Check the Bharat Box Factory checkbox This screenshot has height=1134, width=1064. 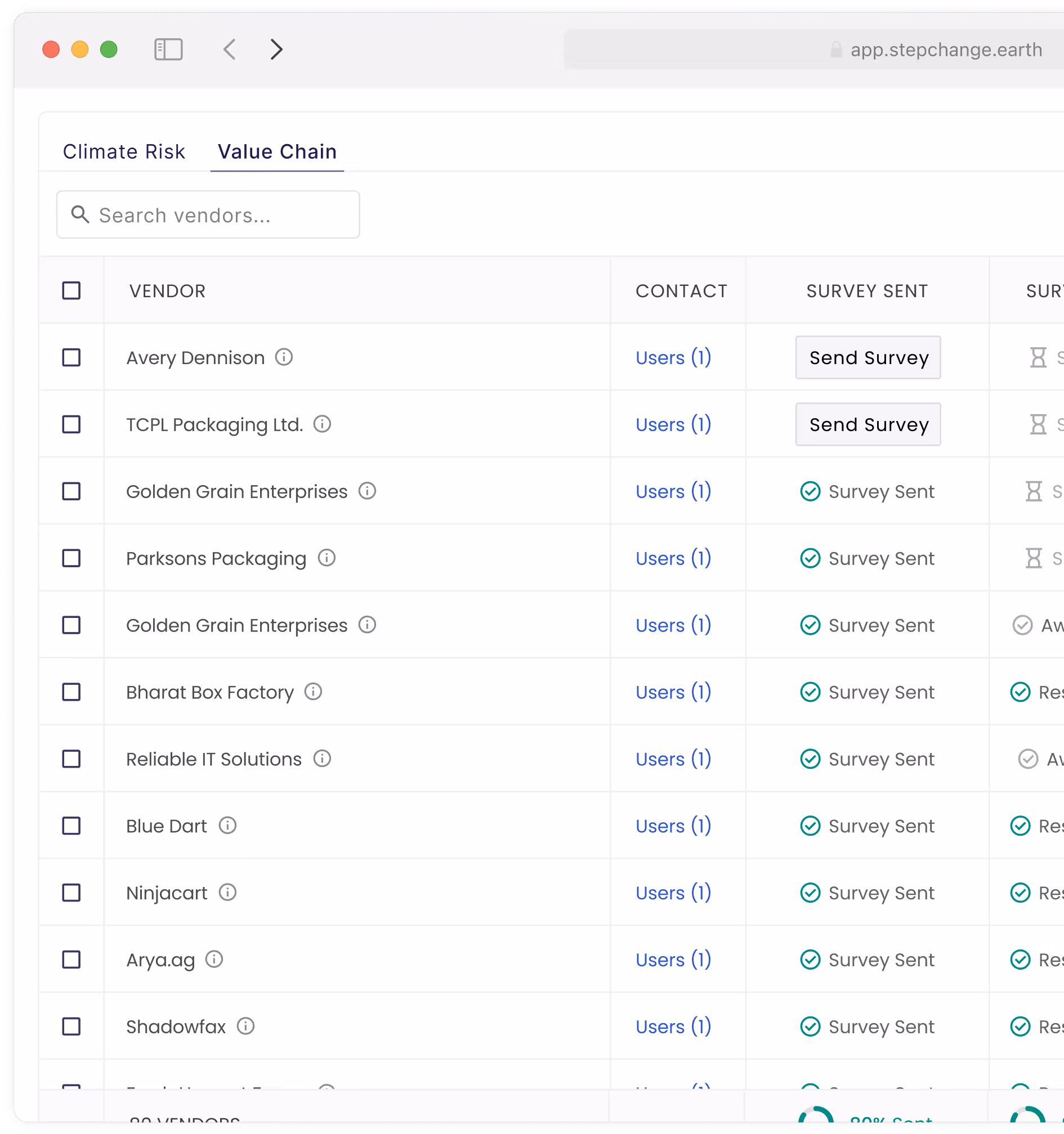(x=71, y=692)
